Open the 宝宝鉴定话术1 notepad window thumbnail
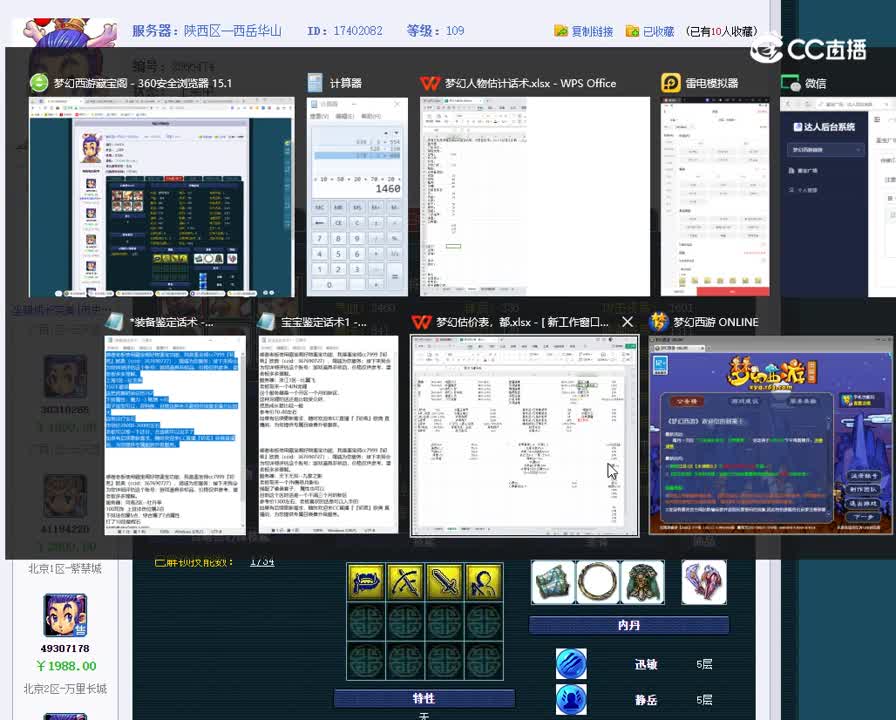The image size is (896, 720). [329, 434]
